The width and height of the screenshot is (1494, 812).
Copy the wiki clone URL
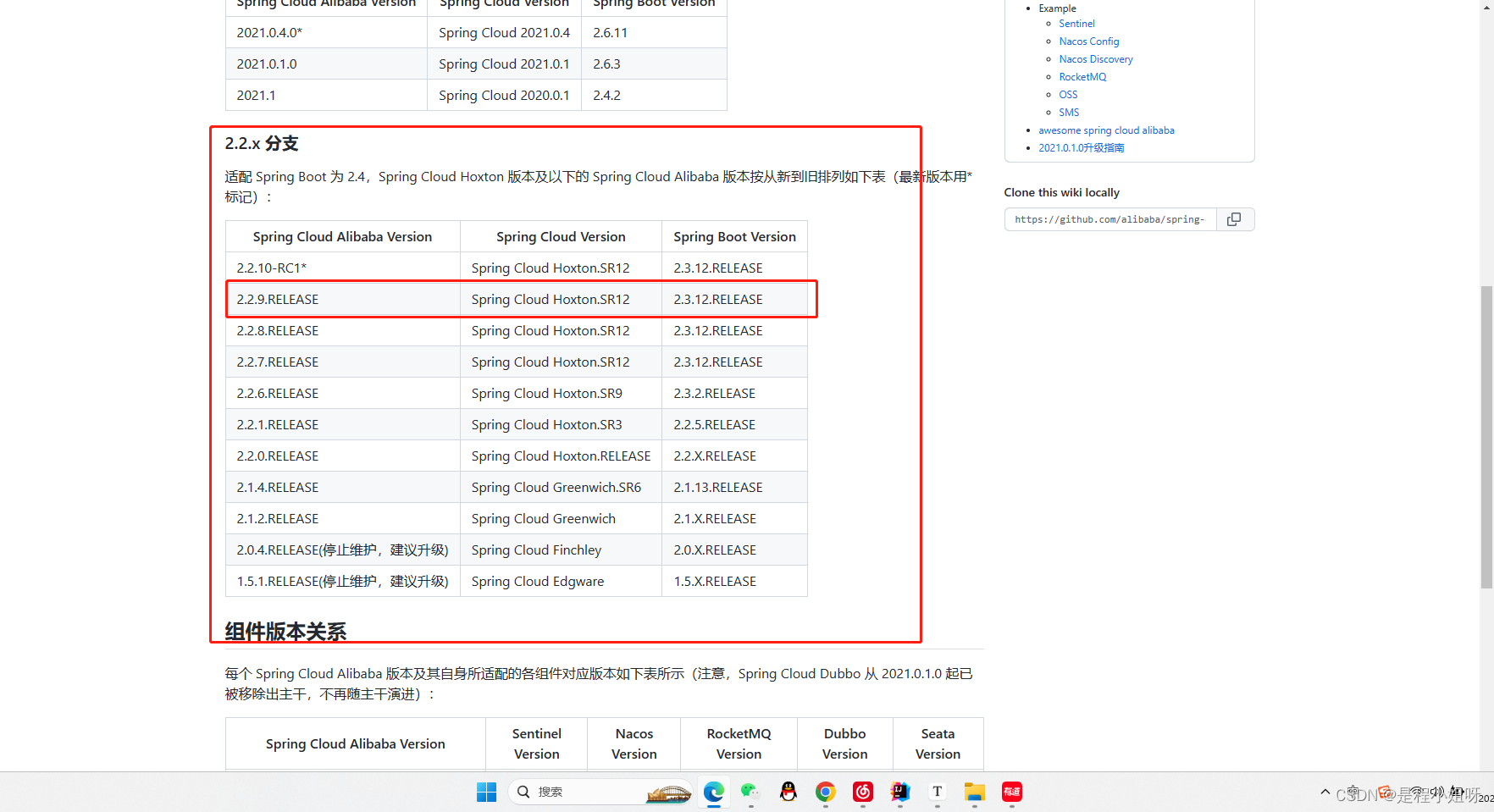click(x=1235, y=219)
